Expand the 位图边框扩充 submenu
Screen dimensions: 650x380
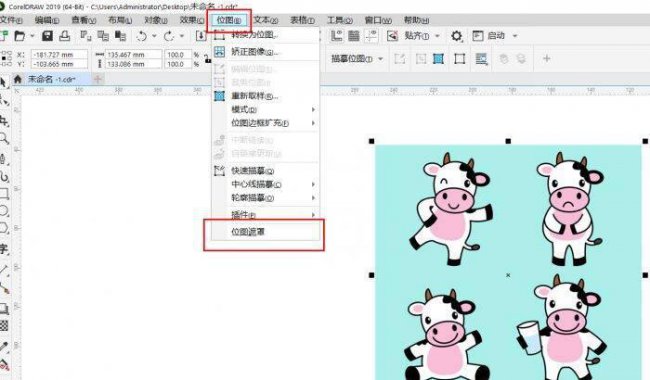[x=266, y=123]
